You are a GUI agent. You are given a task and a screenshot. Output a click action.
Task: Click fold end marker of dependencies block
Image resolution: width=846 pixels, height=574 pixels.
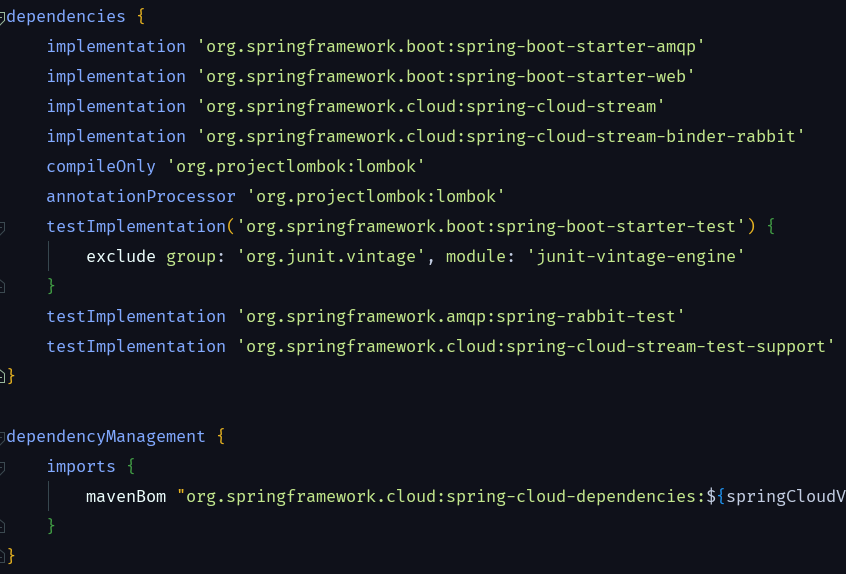click(2, 376)
